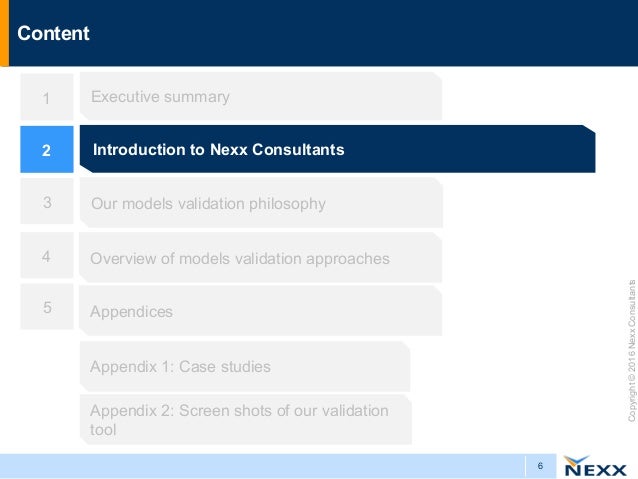This screenshot has width=638, height=479.
Task: Click the Content slide title
Action: (53, 33)
